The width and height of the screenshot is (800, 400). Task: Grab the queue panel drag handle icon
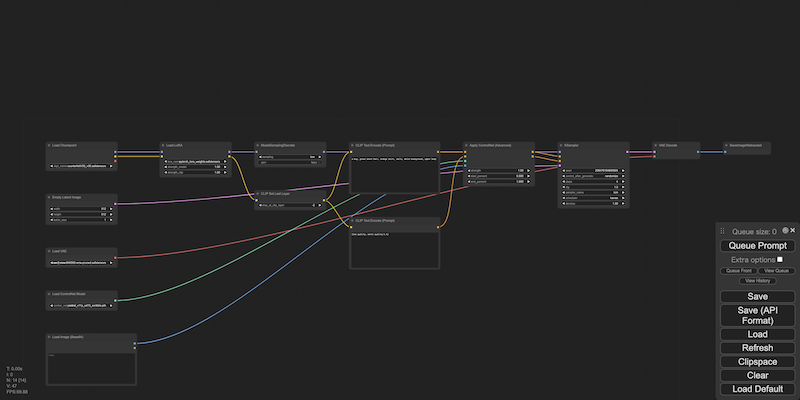pos(722,231)
